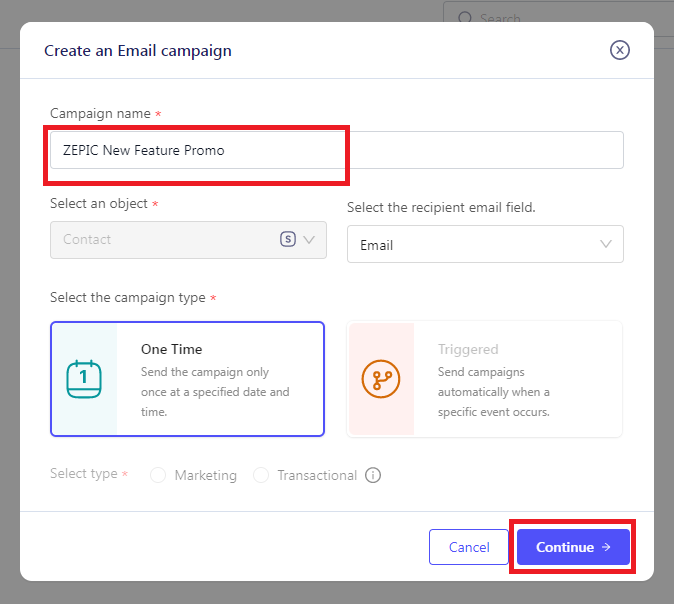This screenshot has width=674, height=604.
Task: Expand the recipient Email field dropdown
Action: point(485,244)
